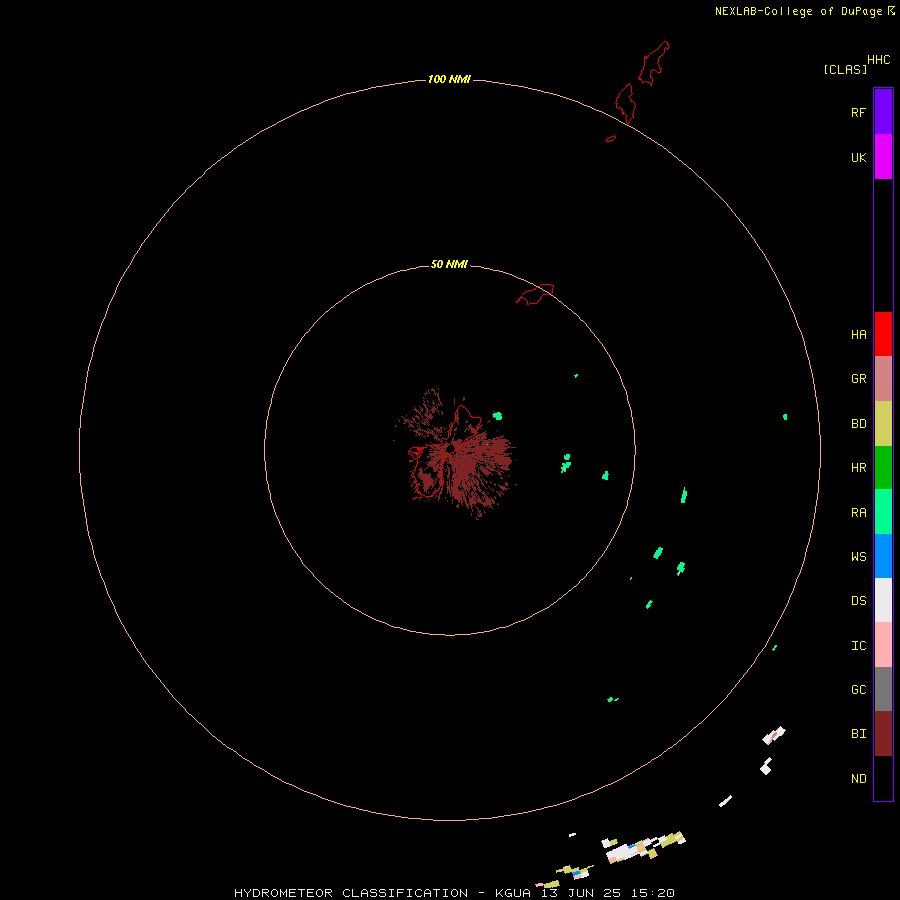Select the WS blue legend swatch
The image size is (900, 900).
pos(883,556)
